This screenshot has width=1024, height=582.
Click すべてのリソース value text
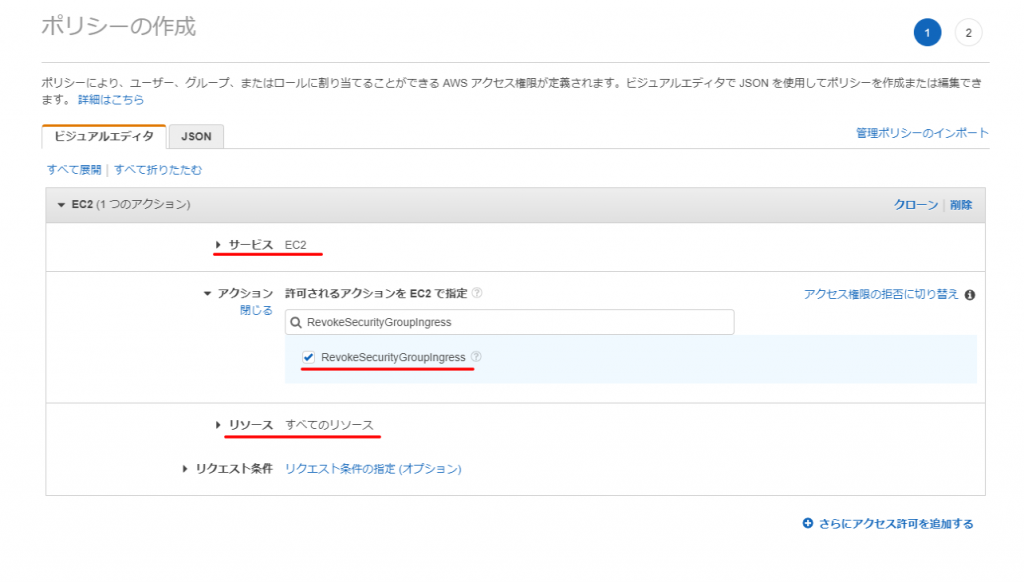pyautogui.click(x=329, y=425)
